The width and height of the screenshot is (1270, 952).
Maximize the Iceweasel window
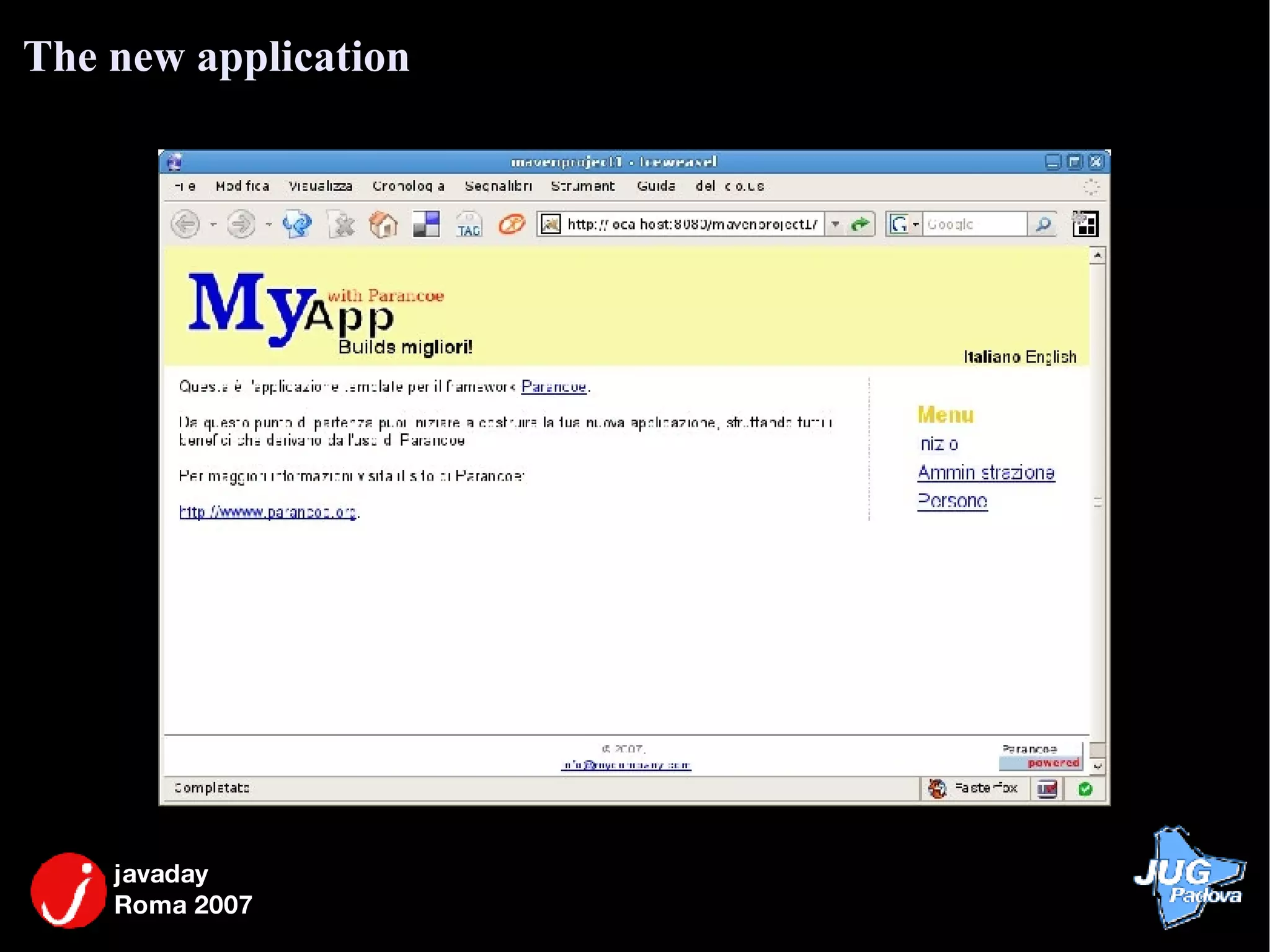1075,162
